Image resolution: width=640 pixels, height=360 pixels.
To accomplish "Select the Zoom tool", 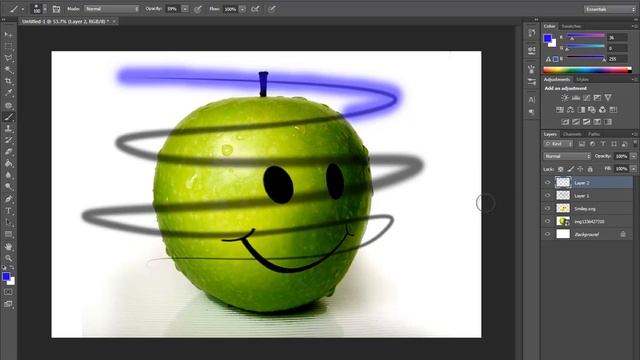I will [8, 258].
